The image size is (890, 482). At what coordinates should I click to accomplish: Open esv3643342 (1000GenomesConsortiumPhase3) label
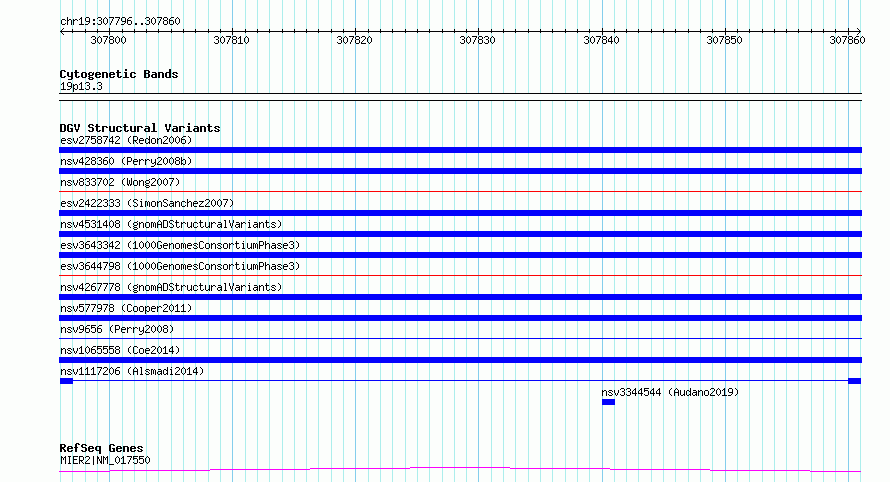180,245
